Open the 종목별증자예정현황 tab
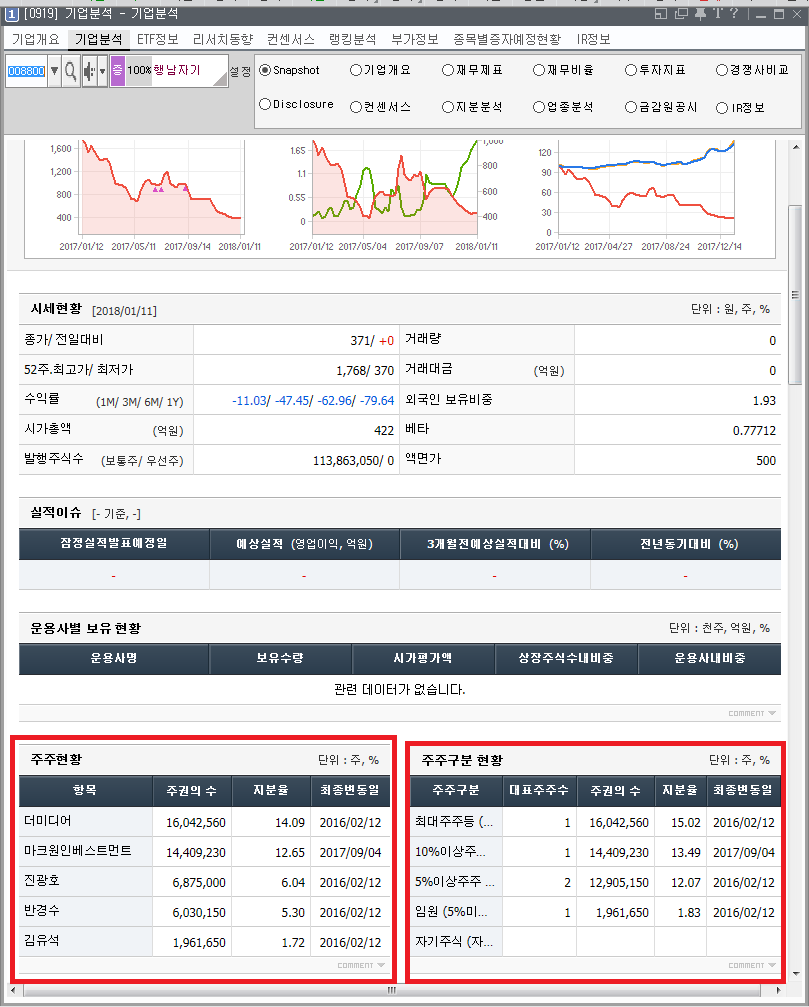The image size is (809, 1007). [x=507, y=39]
